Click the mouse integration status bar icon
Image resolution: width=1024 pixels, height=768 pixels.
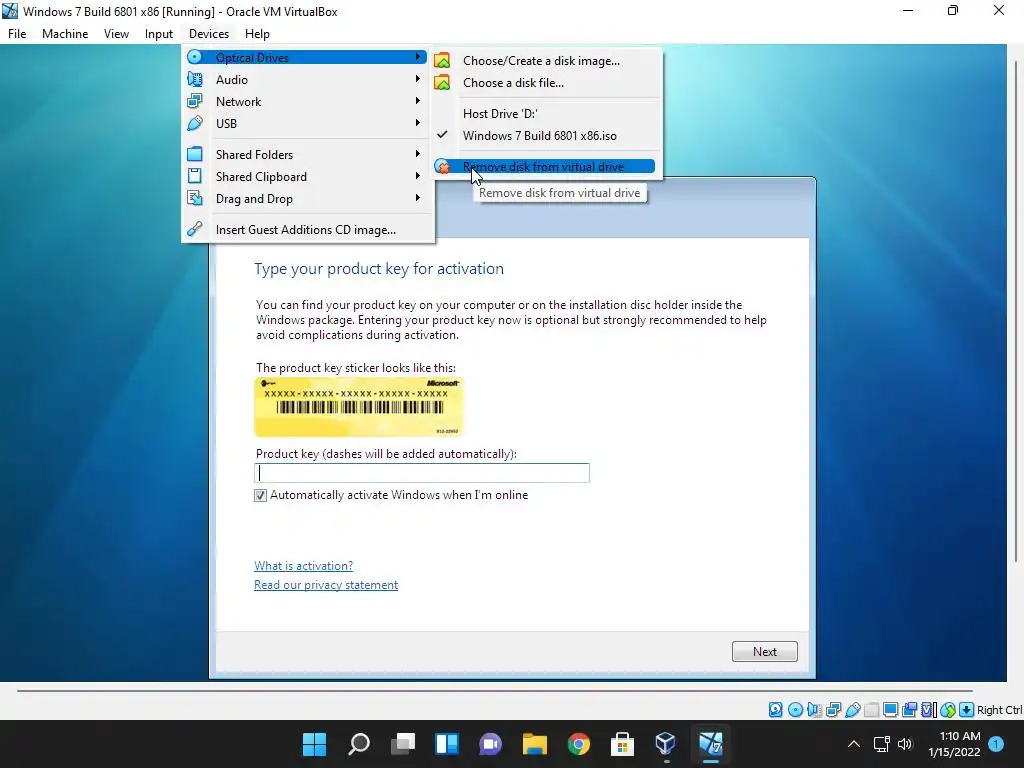948,709
